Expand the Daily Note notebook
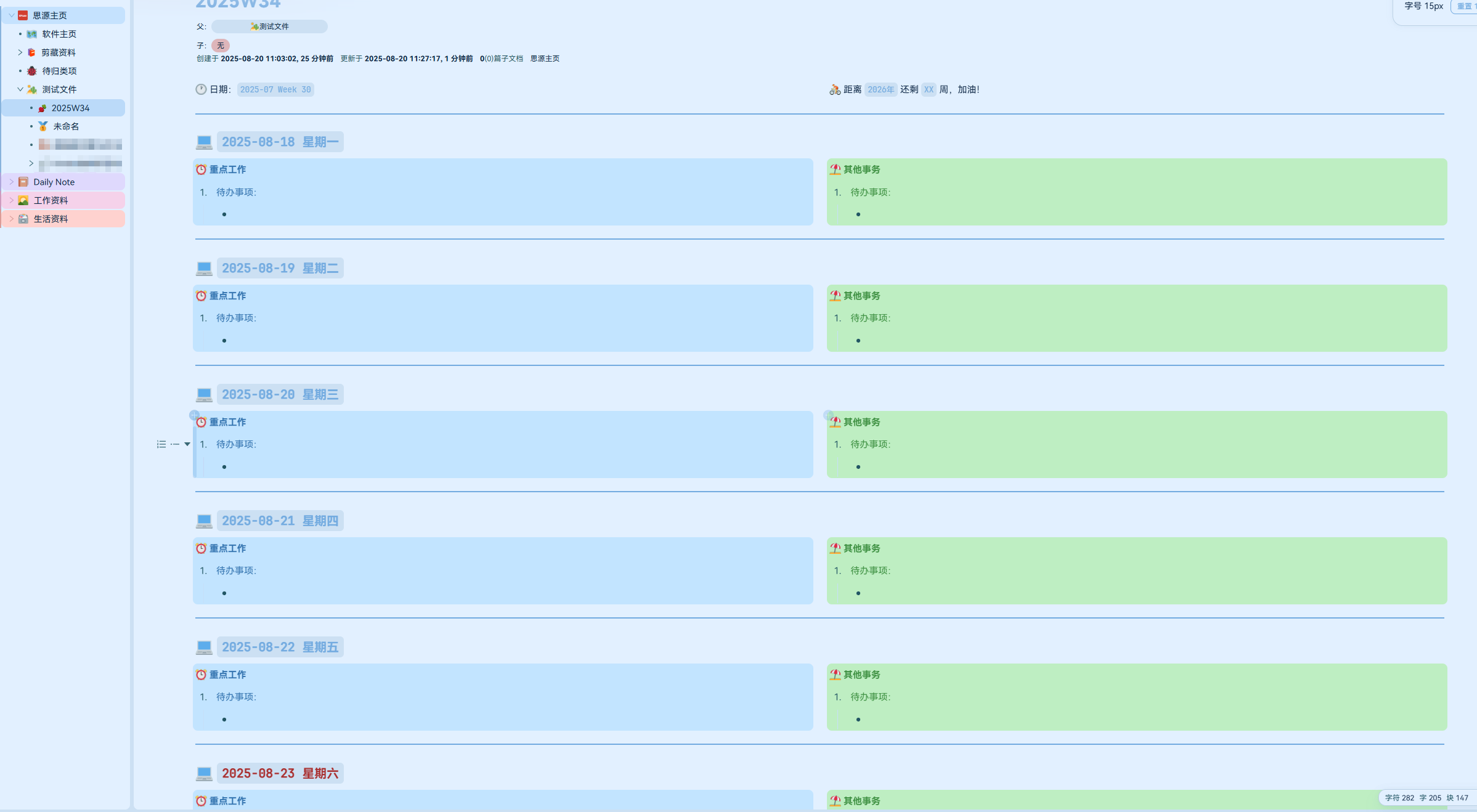The height and width of the screenshot is (812, 1477). coord(11,182)
